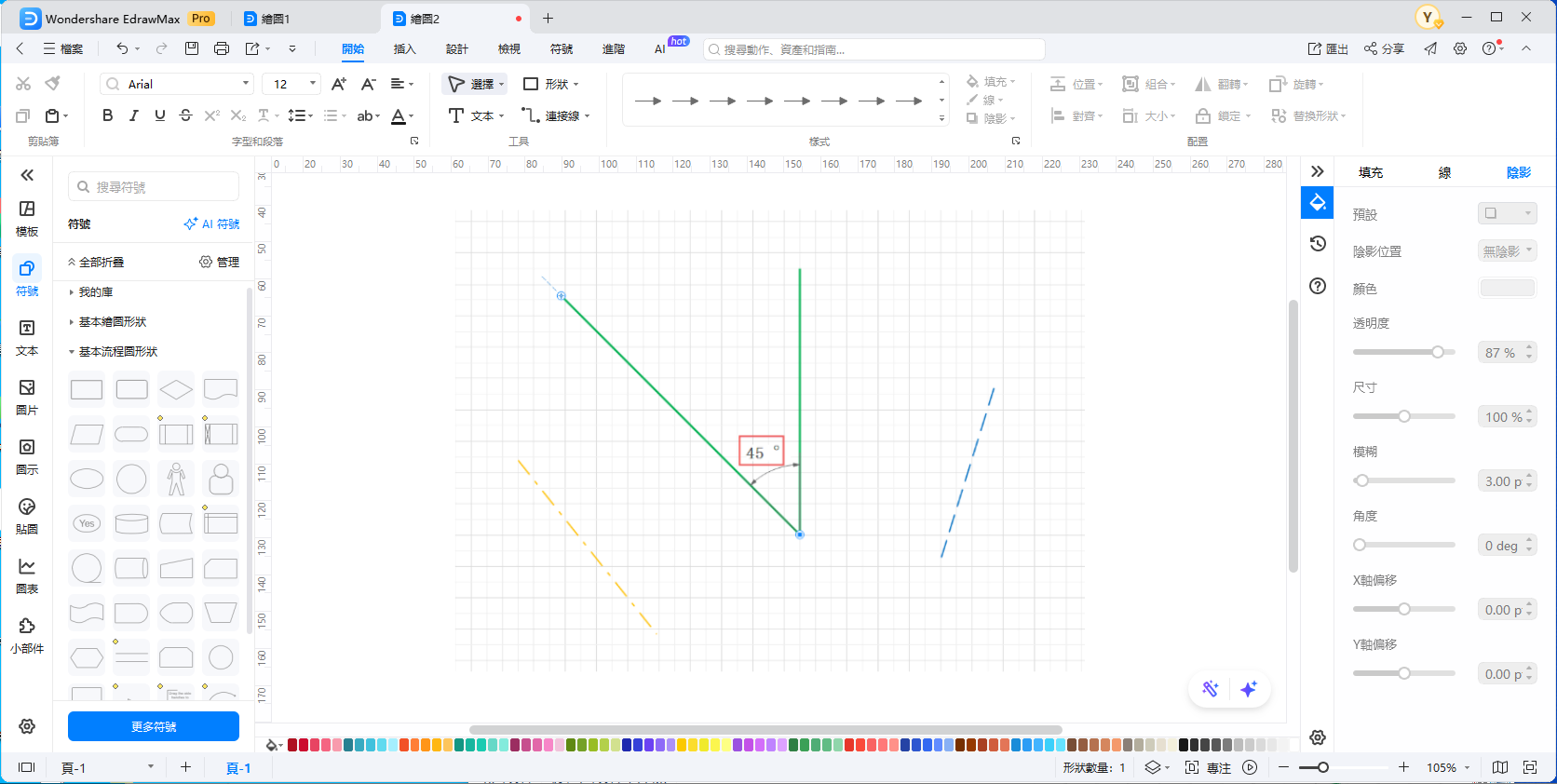This screenshot has width=1557, height=784.
Task: Switch to the 填充 panel tab
Action: tap(1370, 172)
